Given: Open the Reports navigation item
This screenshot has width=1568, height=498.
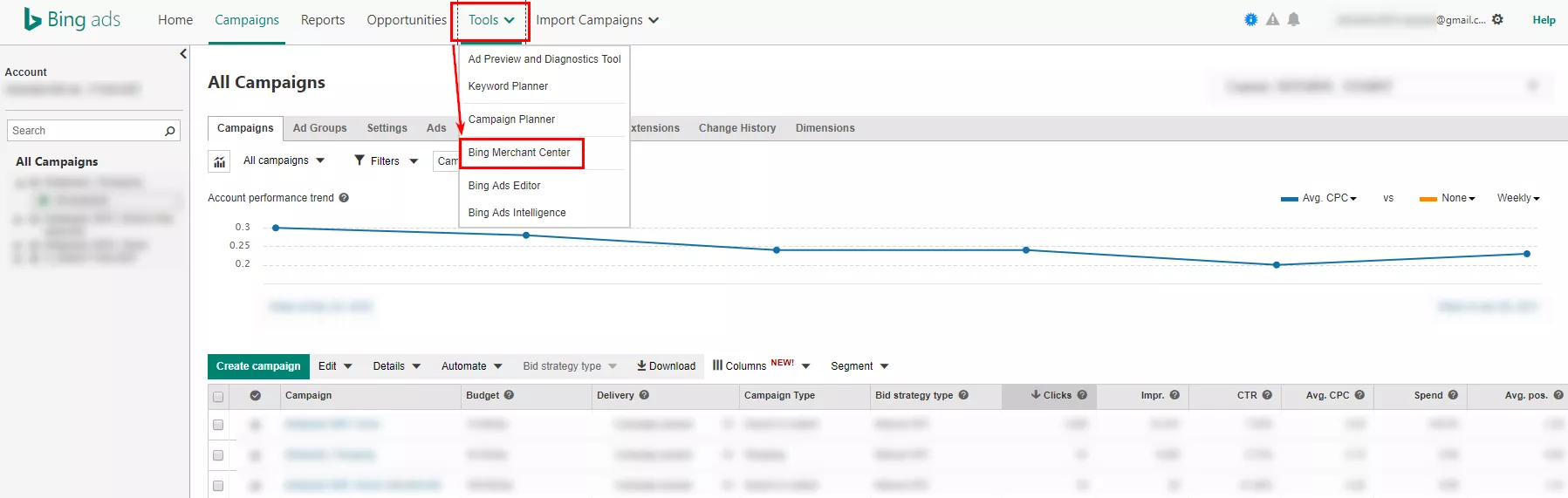Looking at the screenshot, I should (x=323, y=20).
